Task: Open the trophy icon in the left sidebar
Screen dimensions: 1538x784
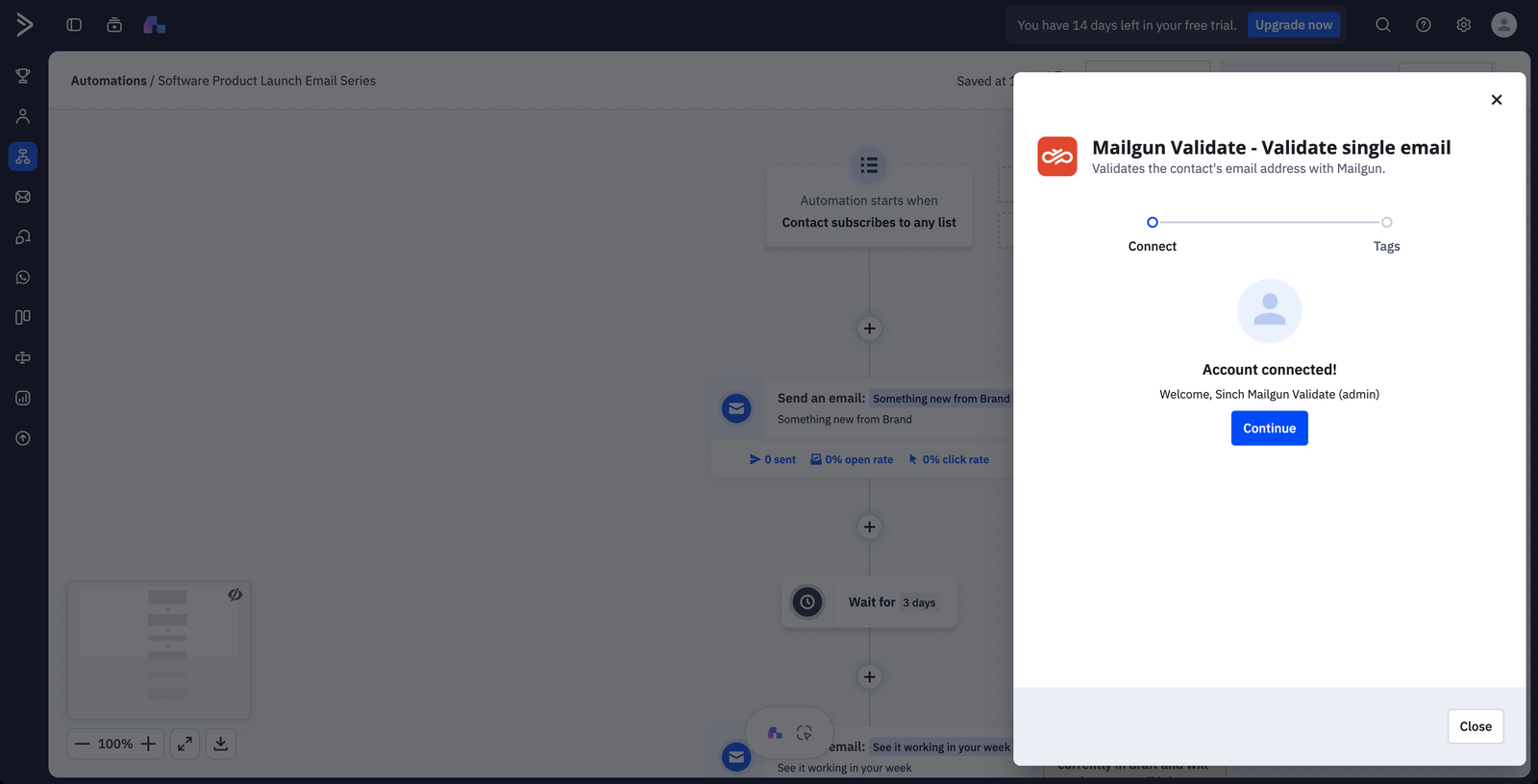Action: 23,76
